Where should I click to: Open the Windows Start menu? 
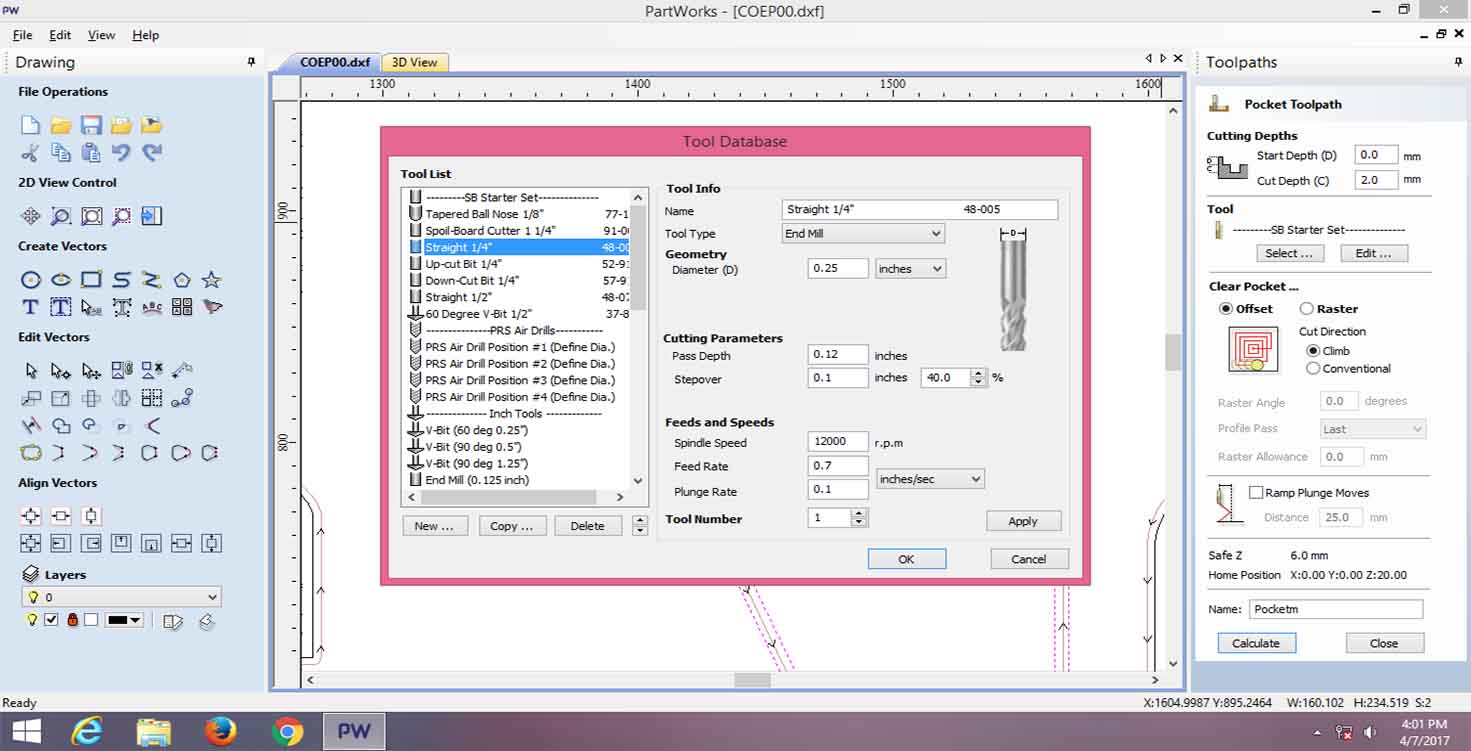pos(25,731)
